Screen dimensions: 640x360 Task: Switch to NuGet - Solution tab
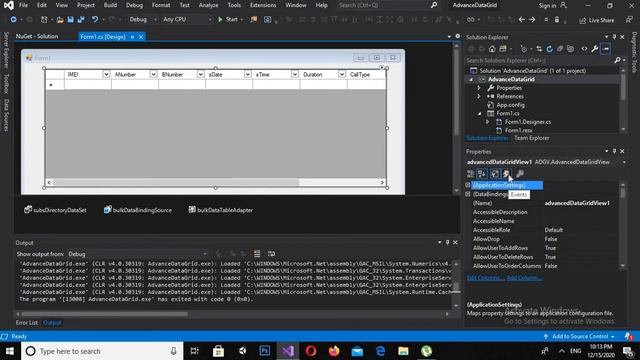pos(37,36)
